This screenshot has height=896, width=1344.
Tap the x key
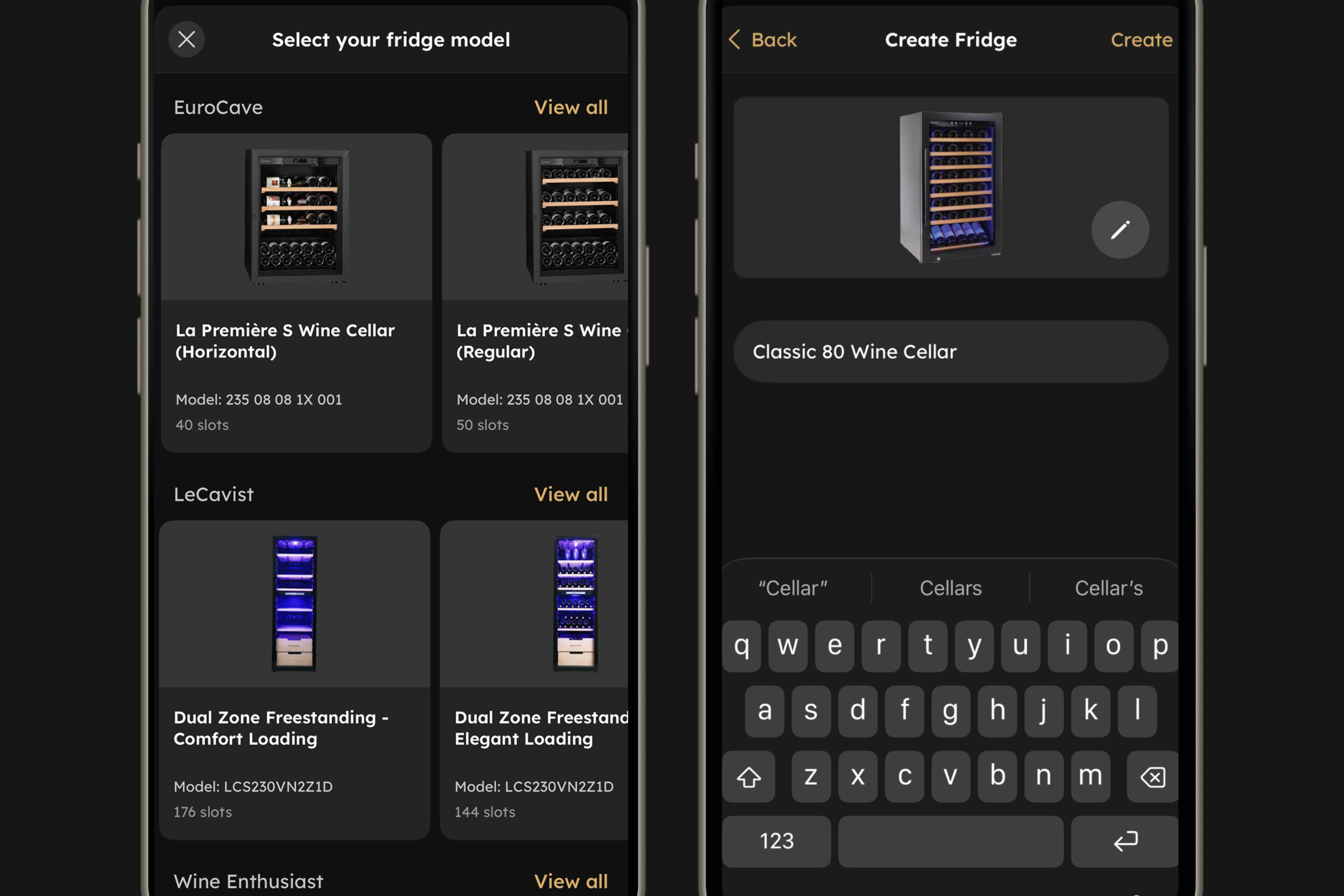click(x=858, y=777)
